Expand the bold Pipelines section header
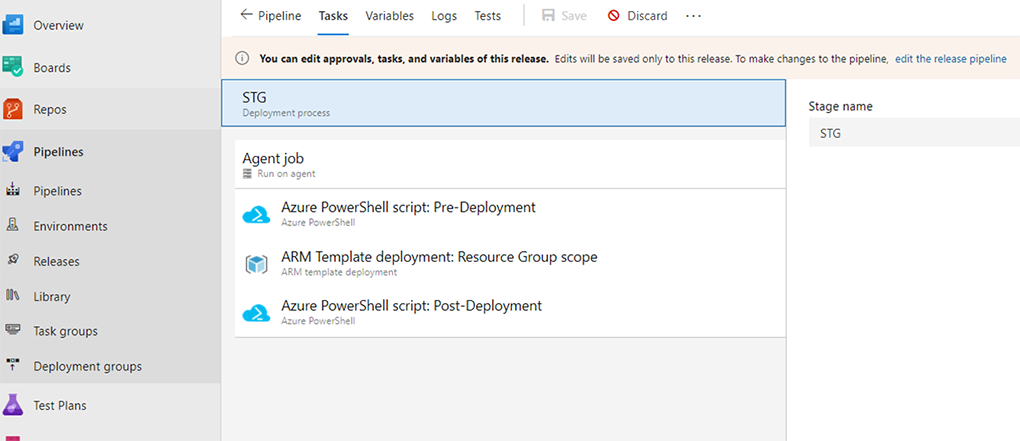The width and height of the screenshot is (1020, 441). (59, 152)
